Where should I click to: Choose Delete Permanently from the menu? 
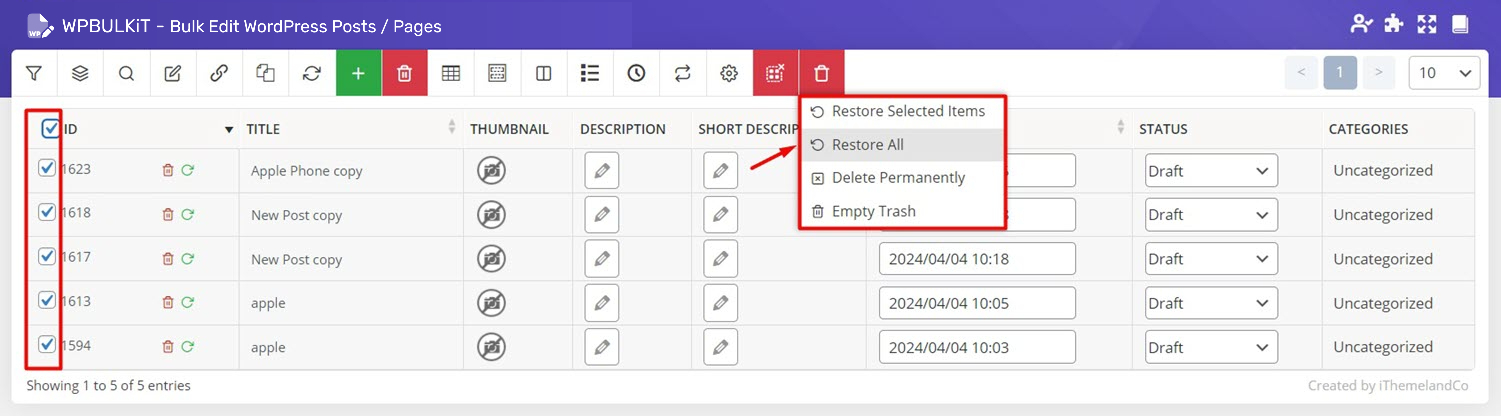[x=901, y=178]
